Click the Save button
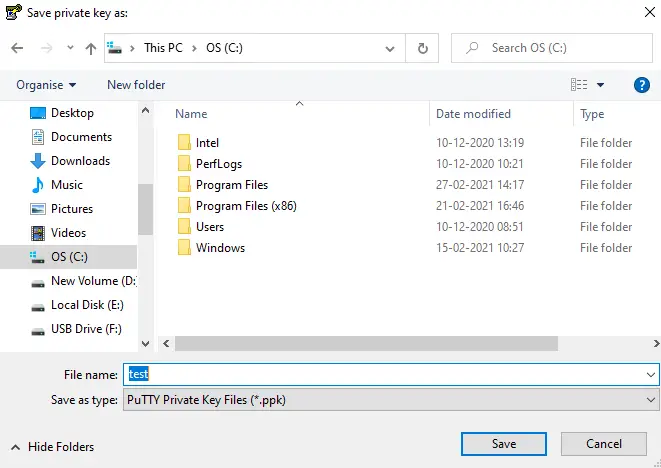This screenshot has width=661, height=468. (504, 444)
